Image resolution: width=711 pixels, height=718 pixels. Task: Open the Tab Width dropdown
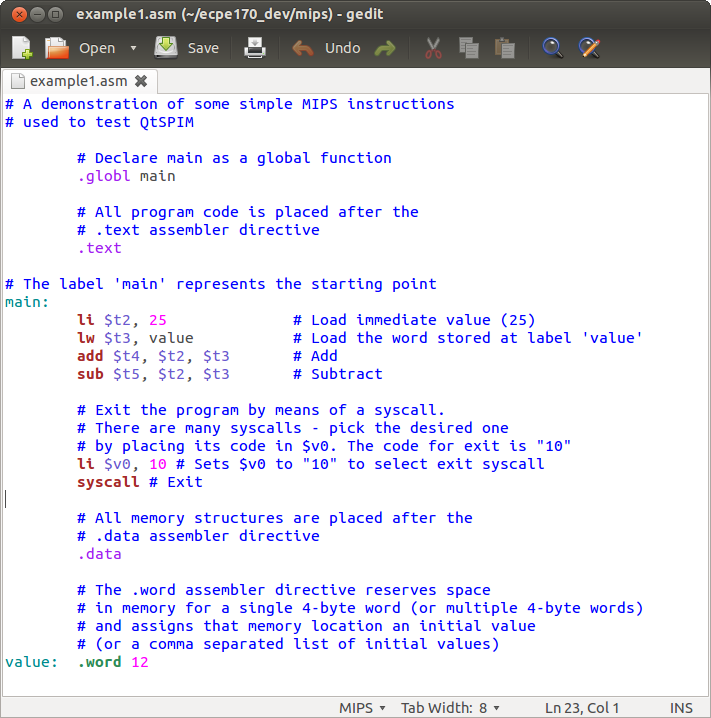449,707
